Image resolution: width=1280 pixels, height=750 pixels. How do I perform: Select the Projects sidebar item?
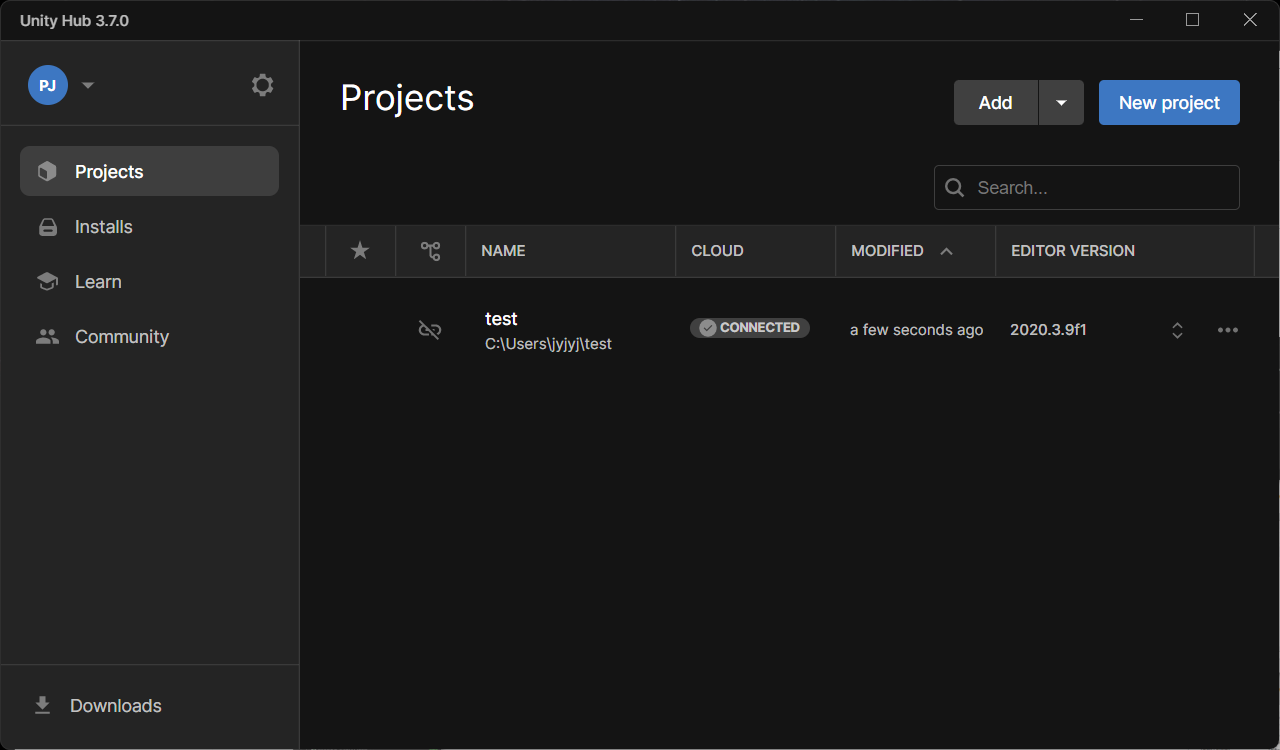pyautogui.click(x=149, y=171)
